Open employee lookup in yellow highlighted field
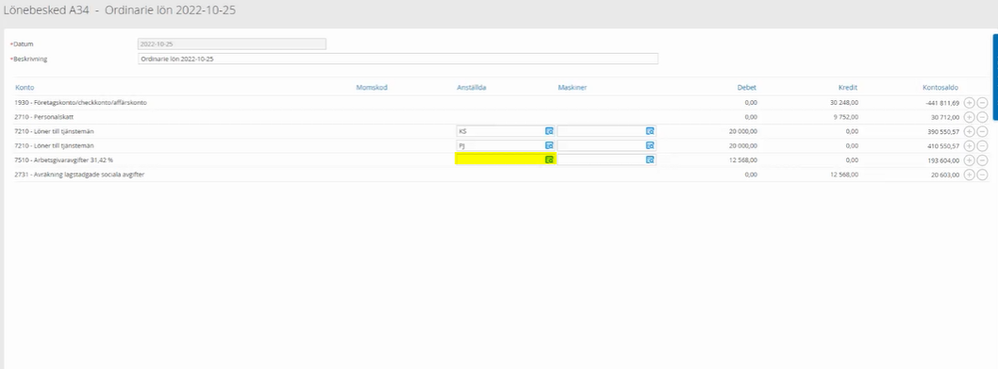 549,160
